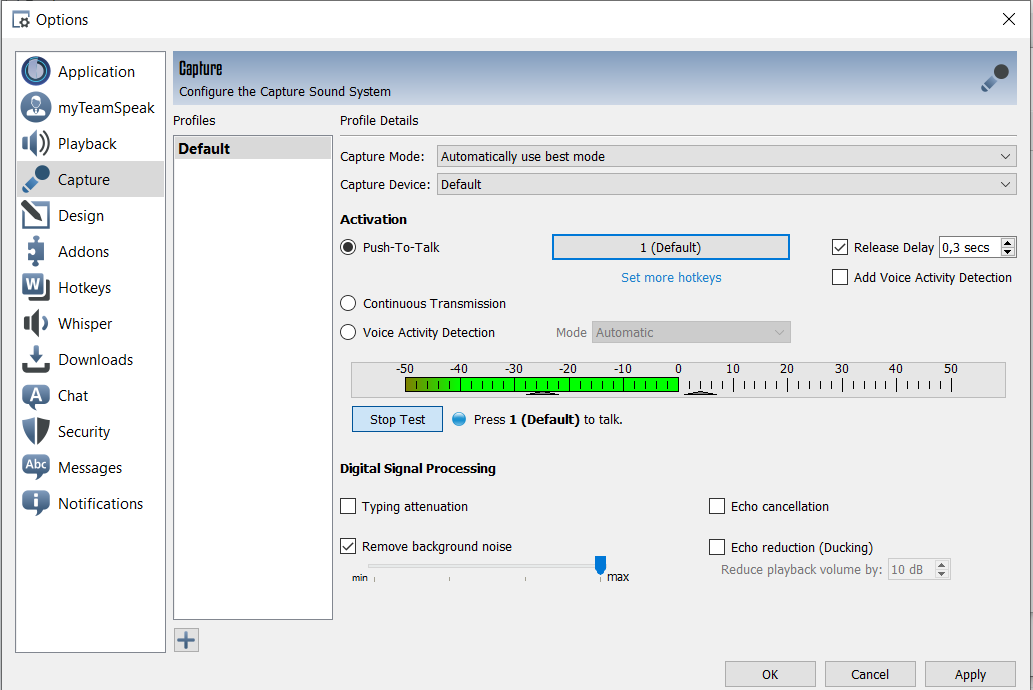
Task: Open the Notifications settings label
Action: tap(100, 503)
